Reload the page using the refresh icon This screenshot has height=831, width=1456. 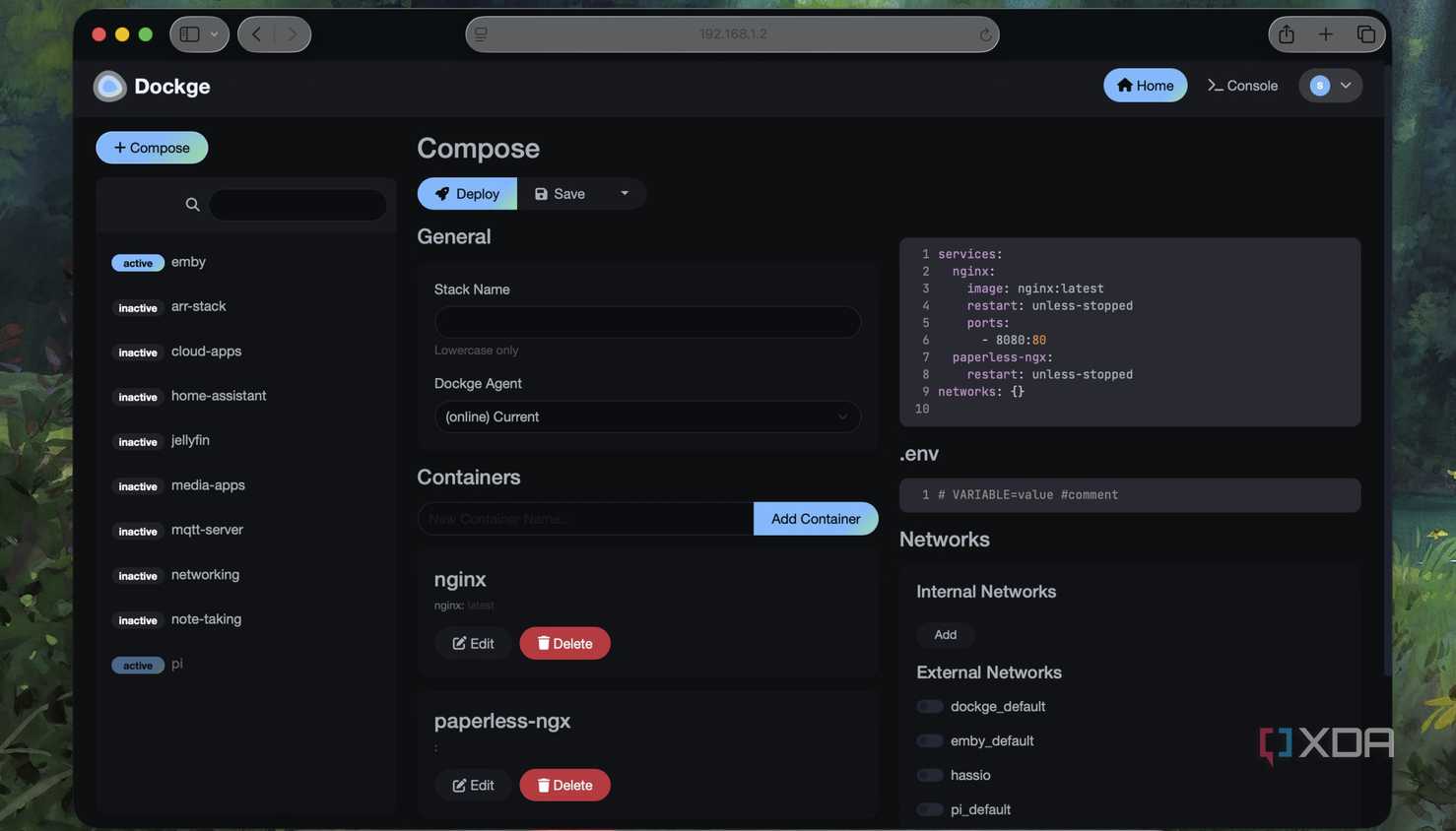(984, 34)
